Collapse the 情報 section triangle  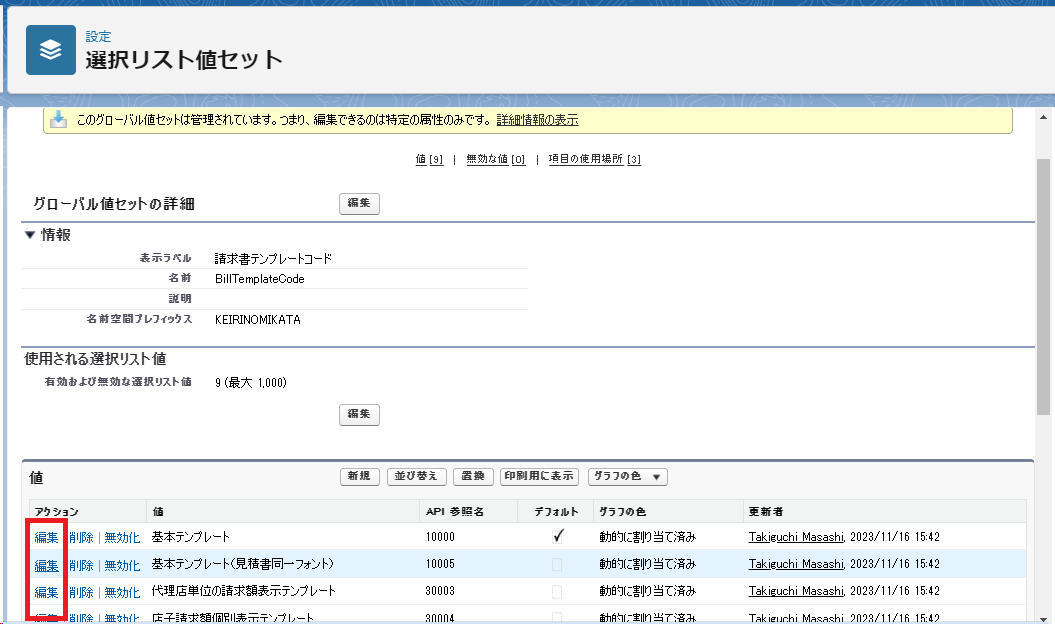(30, 235)
